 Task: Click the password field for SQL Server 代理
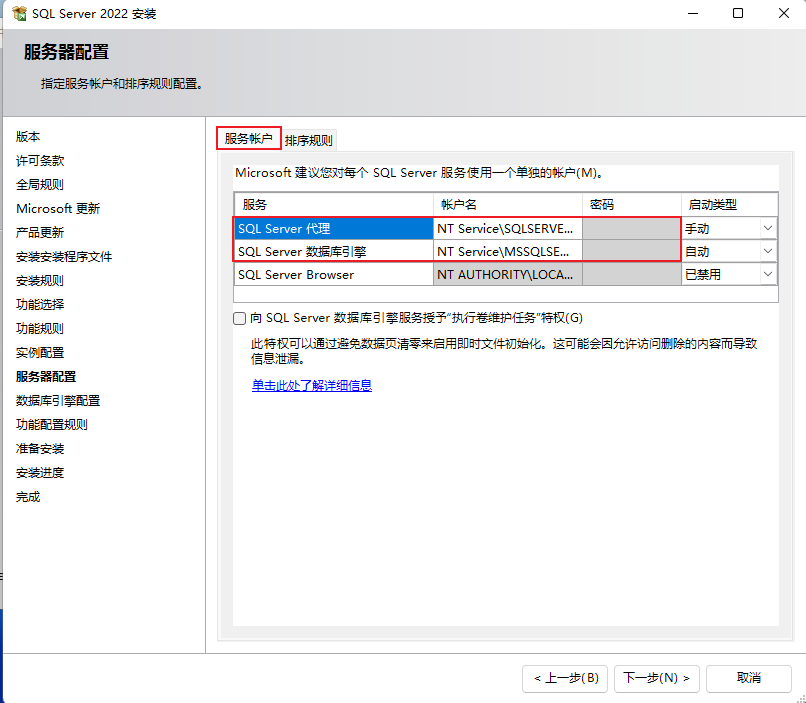[632, 229]
